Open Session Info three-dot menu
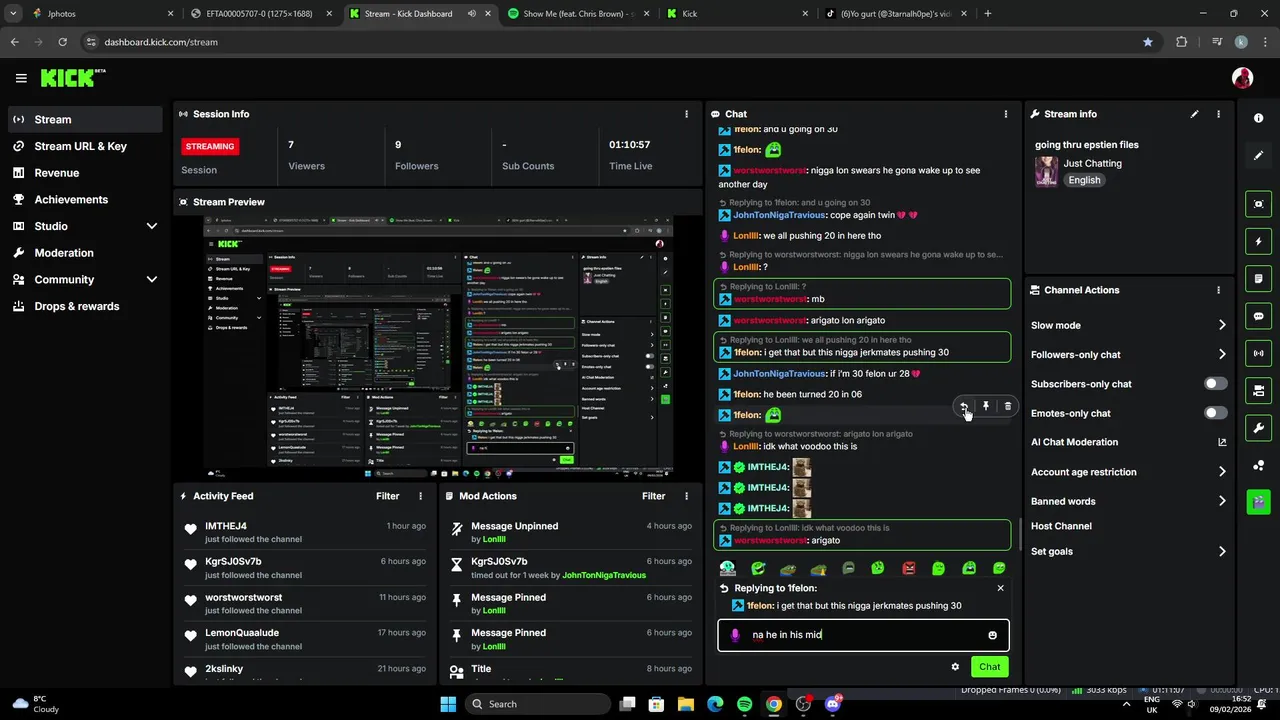1280x720 pixels. (686, 114)
